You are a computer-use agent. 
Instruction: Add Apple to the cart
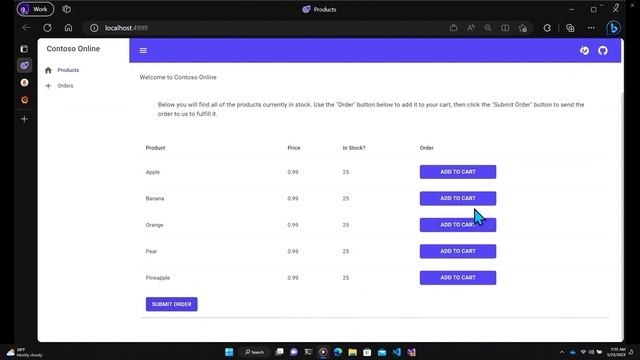[x=458, y=172]
